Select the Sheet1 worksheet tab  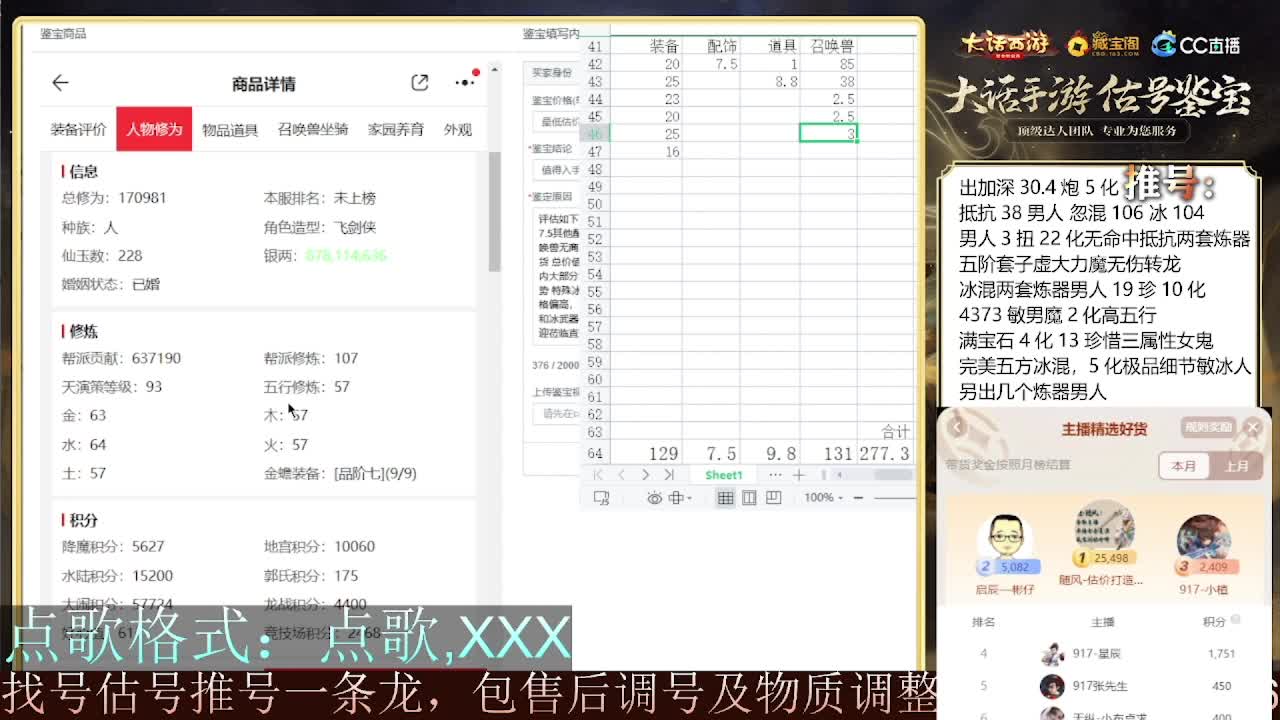pos(723,475)
